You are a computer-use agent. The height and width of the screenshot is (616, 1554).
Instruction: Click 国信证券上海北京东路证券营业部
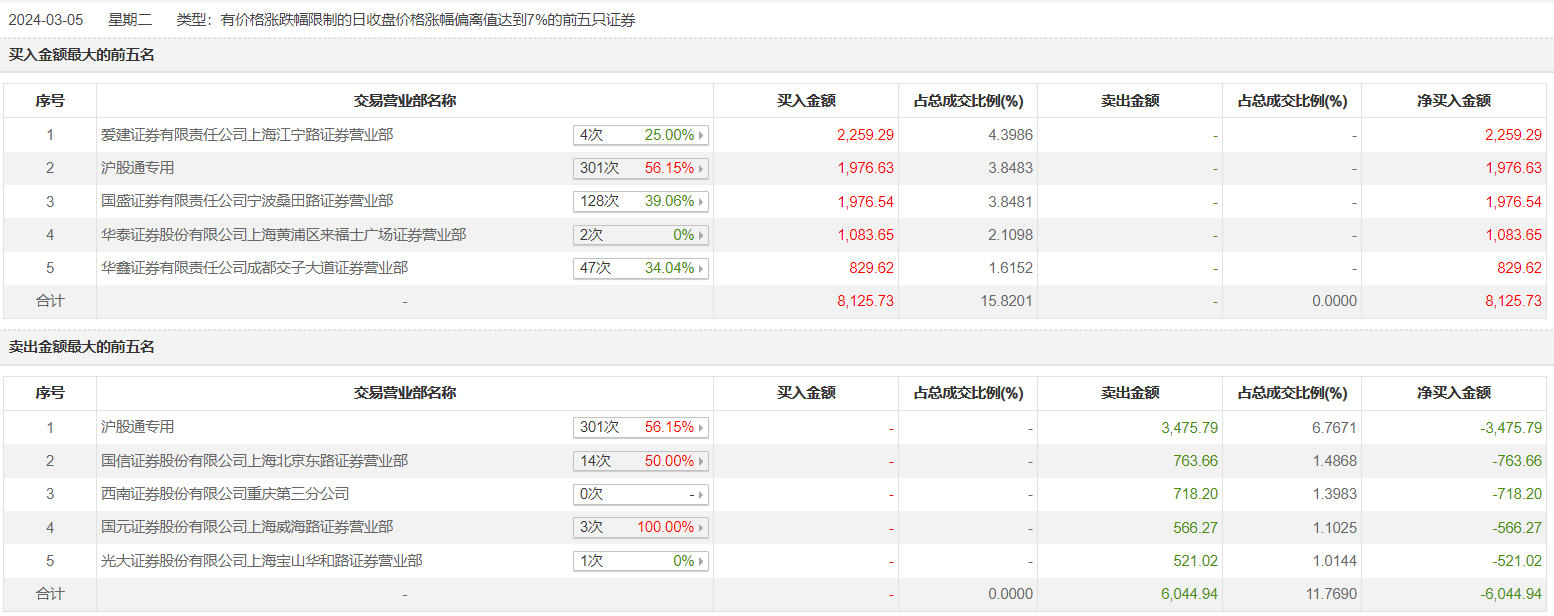click(254, 461)
